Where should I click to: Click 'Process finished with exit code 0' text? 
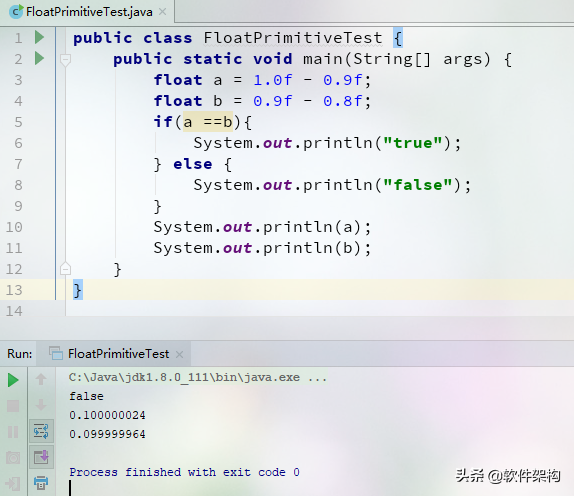pyautogui.click(x=184, y=472)
